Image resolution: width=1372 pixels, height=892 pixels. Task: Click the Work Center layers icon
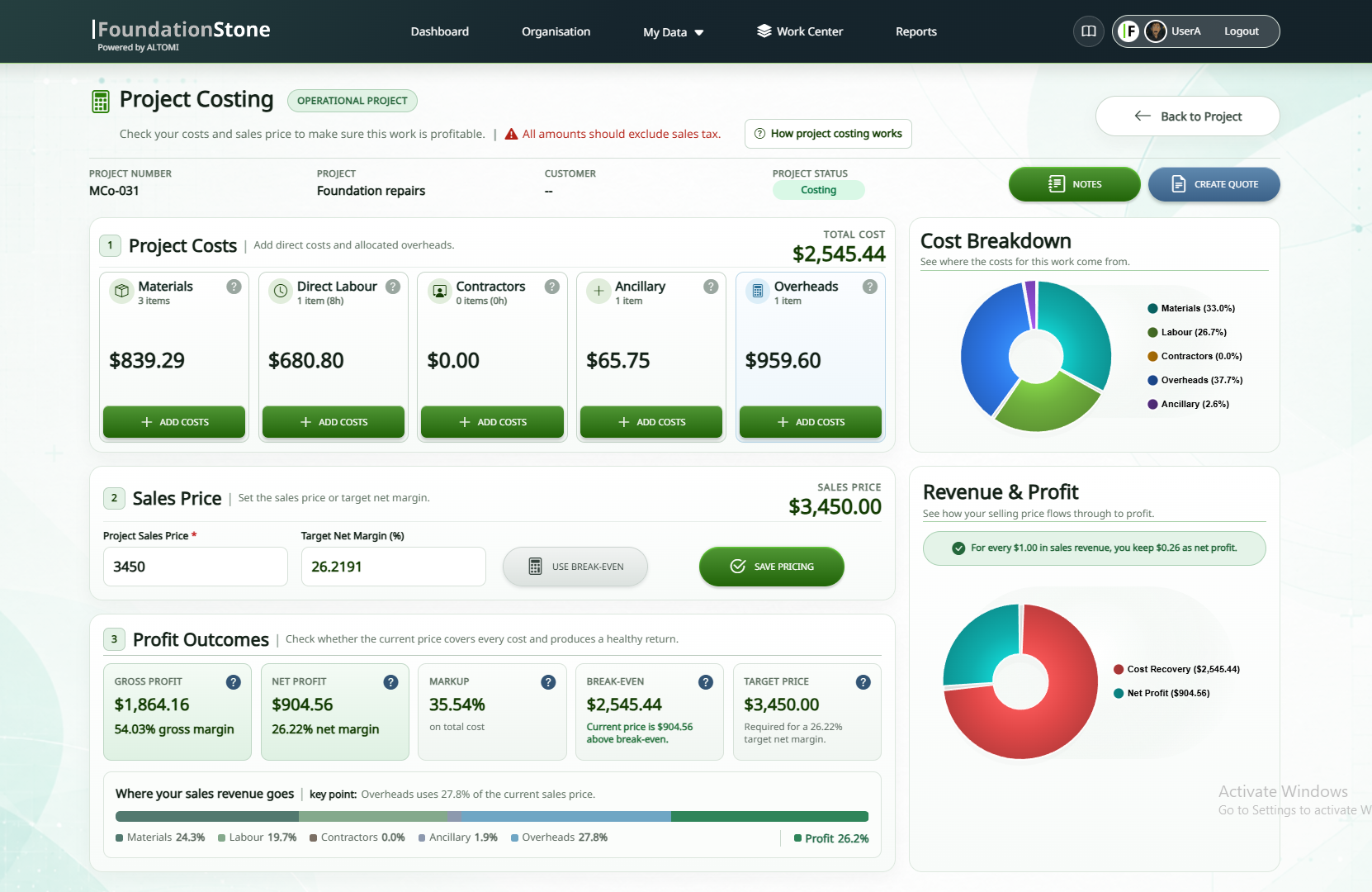click(x=764, y=31)
